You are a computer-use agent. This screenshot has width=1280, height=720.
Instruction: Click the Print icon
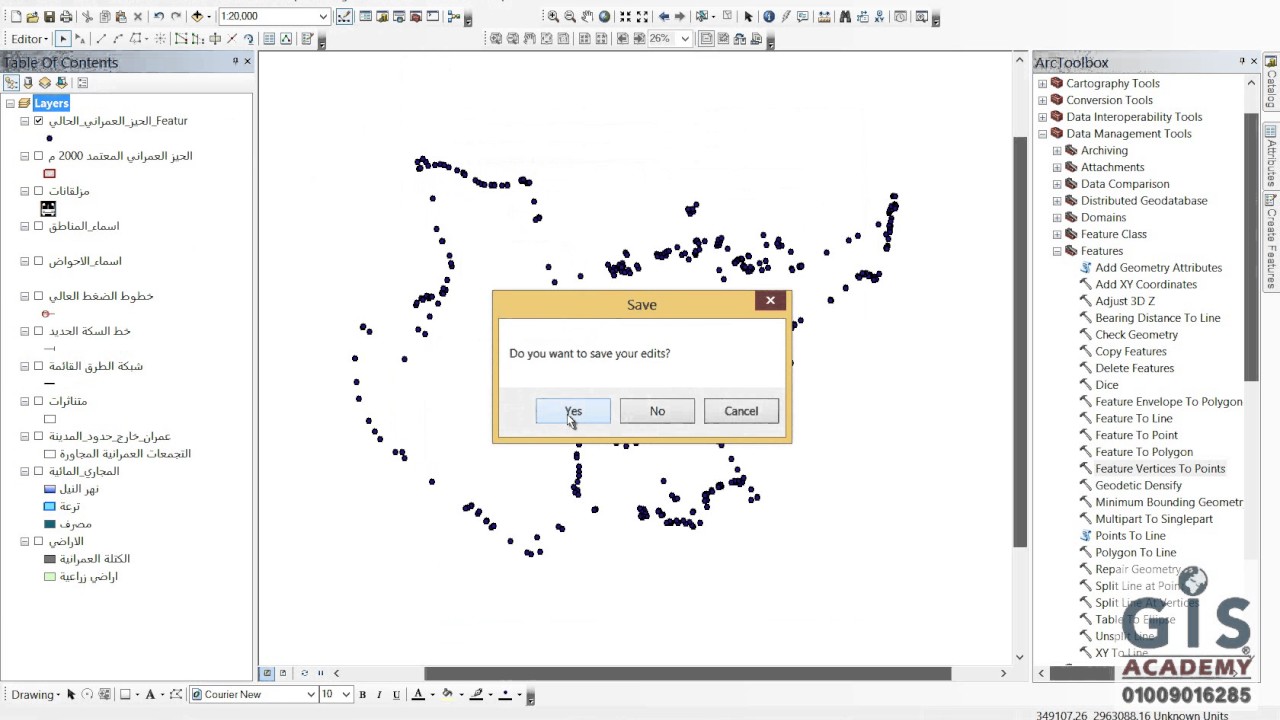pyautogui.click(x=66, y=17)
